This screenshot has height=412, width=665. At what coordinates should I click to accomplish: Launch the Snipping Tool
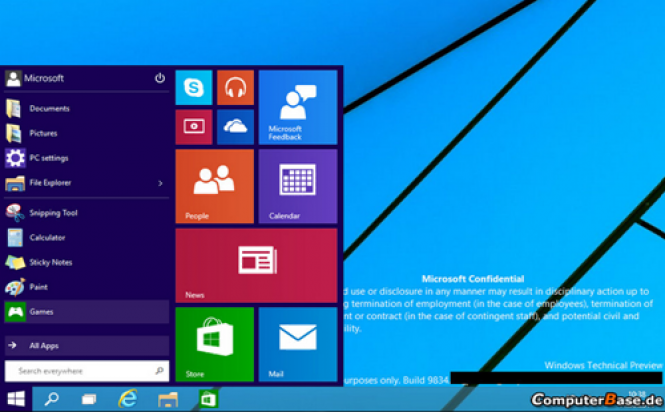point(87,213)
